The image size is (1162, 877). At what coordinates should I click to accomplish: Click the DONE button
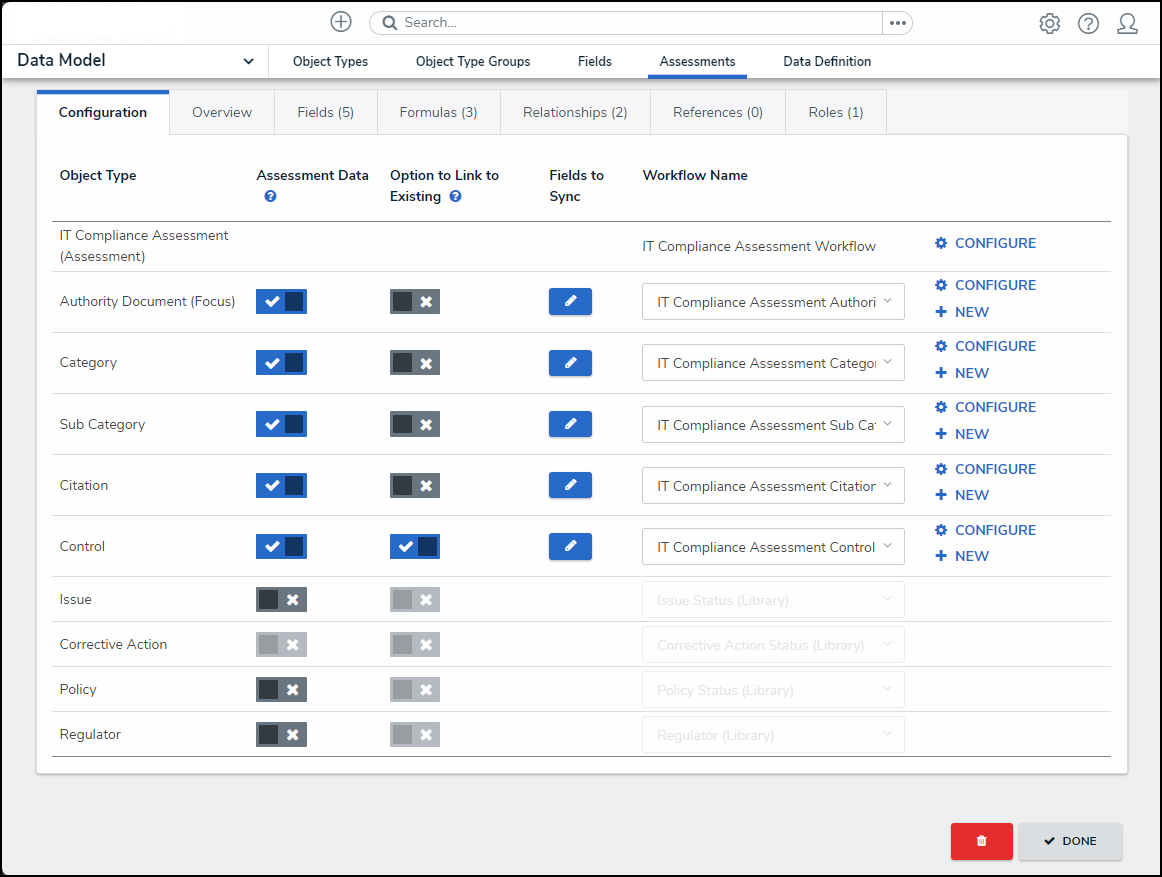(1070, 841)
